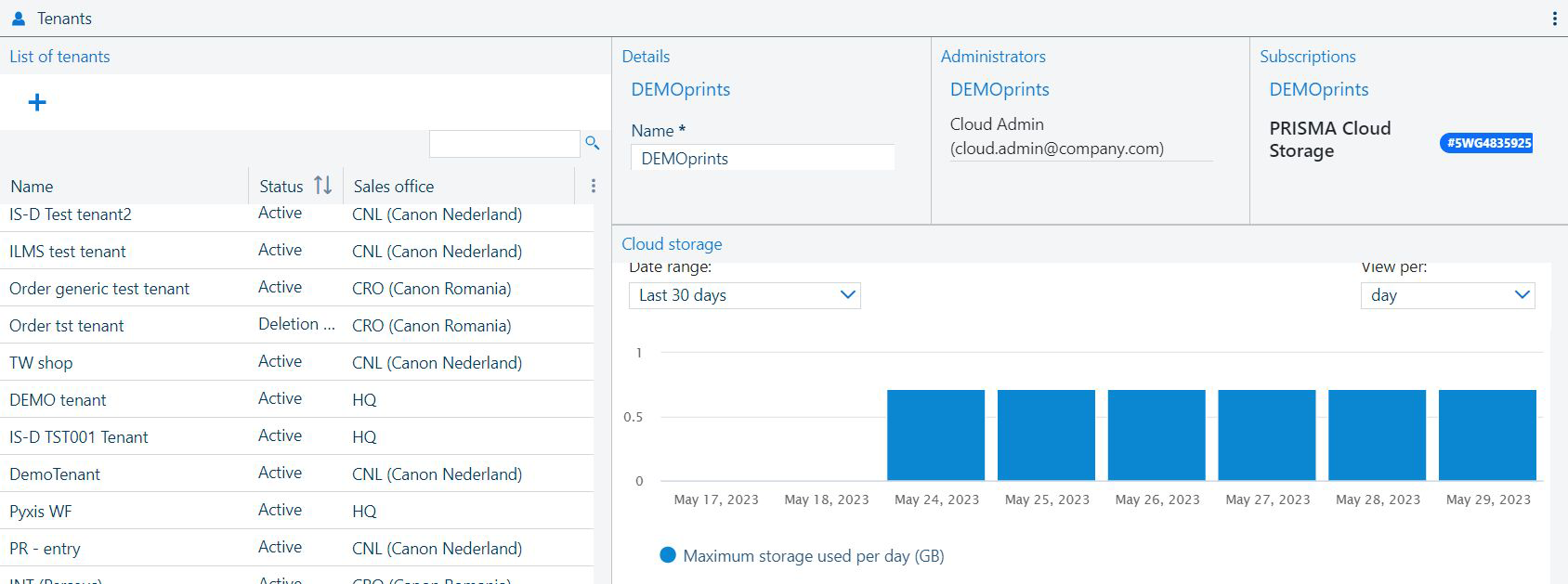The image size is (1568, 584).
Task: Open the DEMOprints link under Administrators
Action: 1000,90
